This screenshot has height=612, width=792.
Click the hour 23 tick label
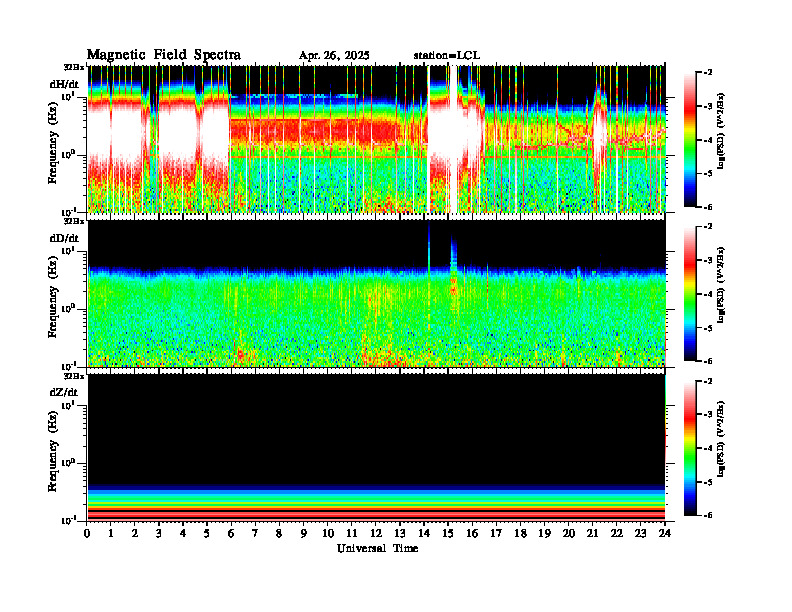click(x=641, y=534)
